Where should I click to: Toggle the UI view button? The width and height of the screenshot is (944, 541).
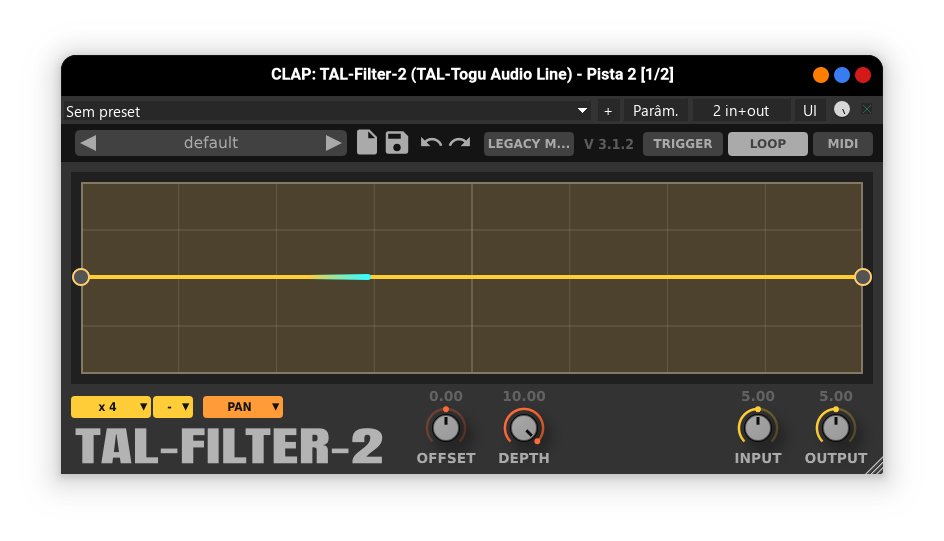click(x=810, y=111)
